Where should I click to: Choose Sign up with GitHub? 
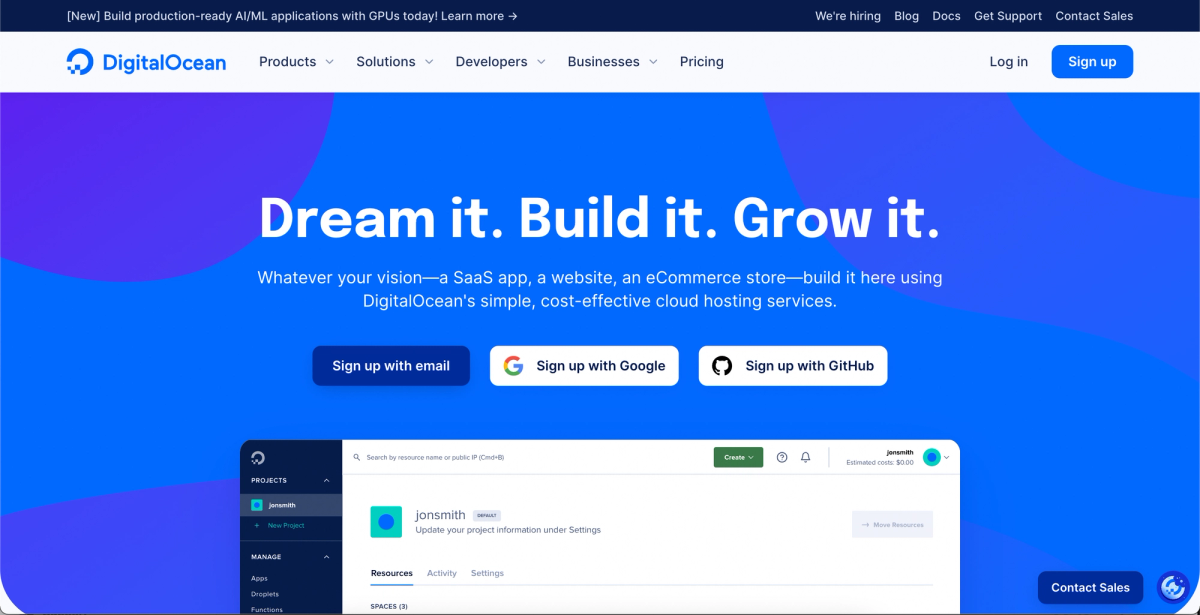(793, 366)
